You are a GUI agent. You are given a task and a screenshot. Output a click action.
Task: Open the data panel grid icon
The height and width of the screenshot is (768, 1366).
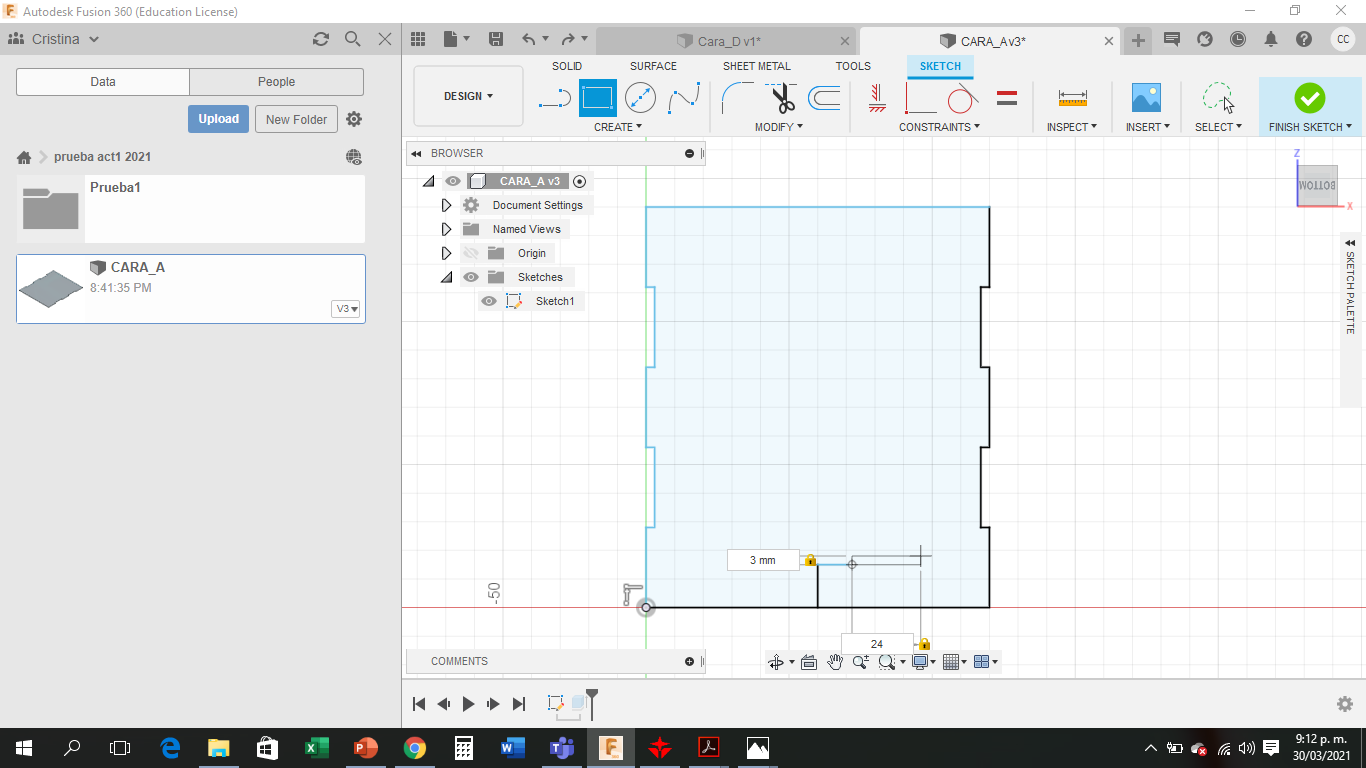coord(419,39)
